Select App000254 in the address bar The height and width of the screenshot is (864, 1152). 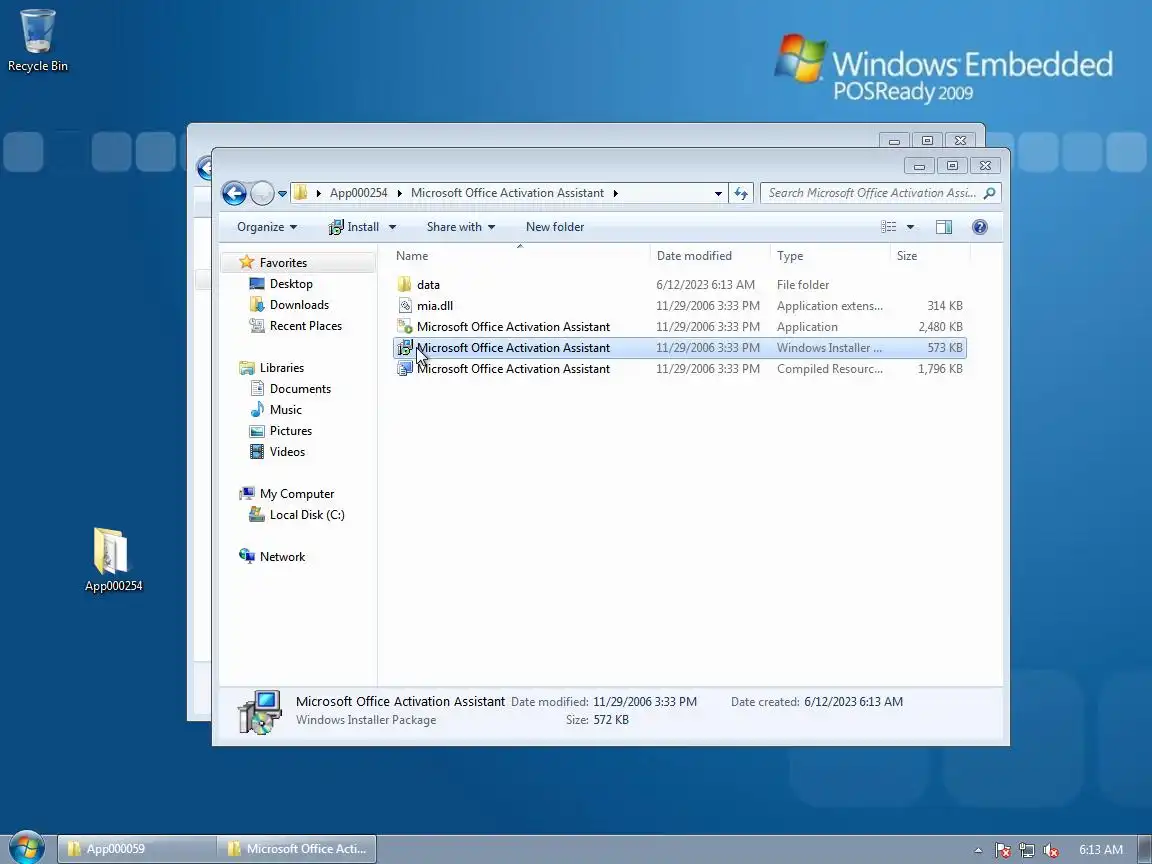click(359, 192)
